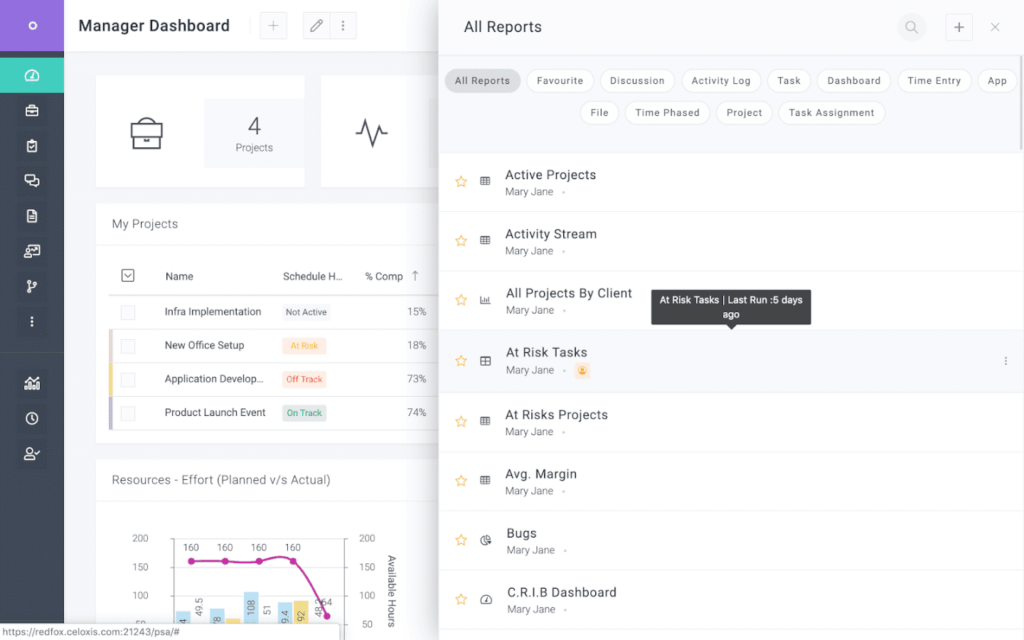Screen dimensions: 1024x640
Task: Close the All Reports panel
Action: point(995,27)
